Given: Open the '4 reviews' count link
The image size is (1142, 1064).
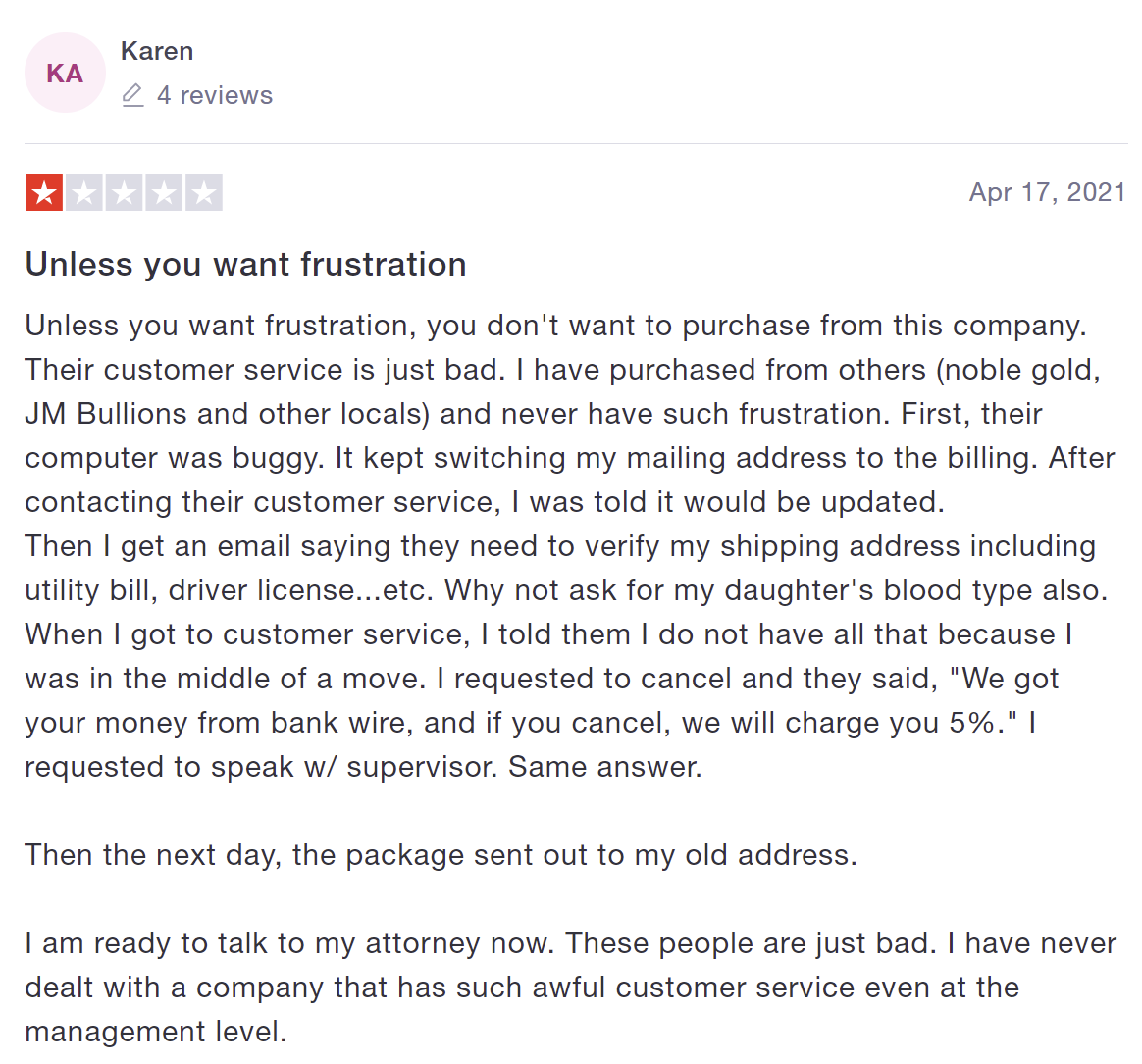Looking at the screenshot, I should (214, 95).
